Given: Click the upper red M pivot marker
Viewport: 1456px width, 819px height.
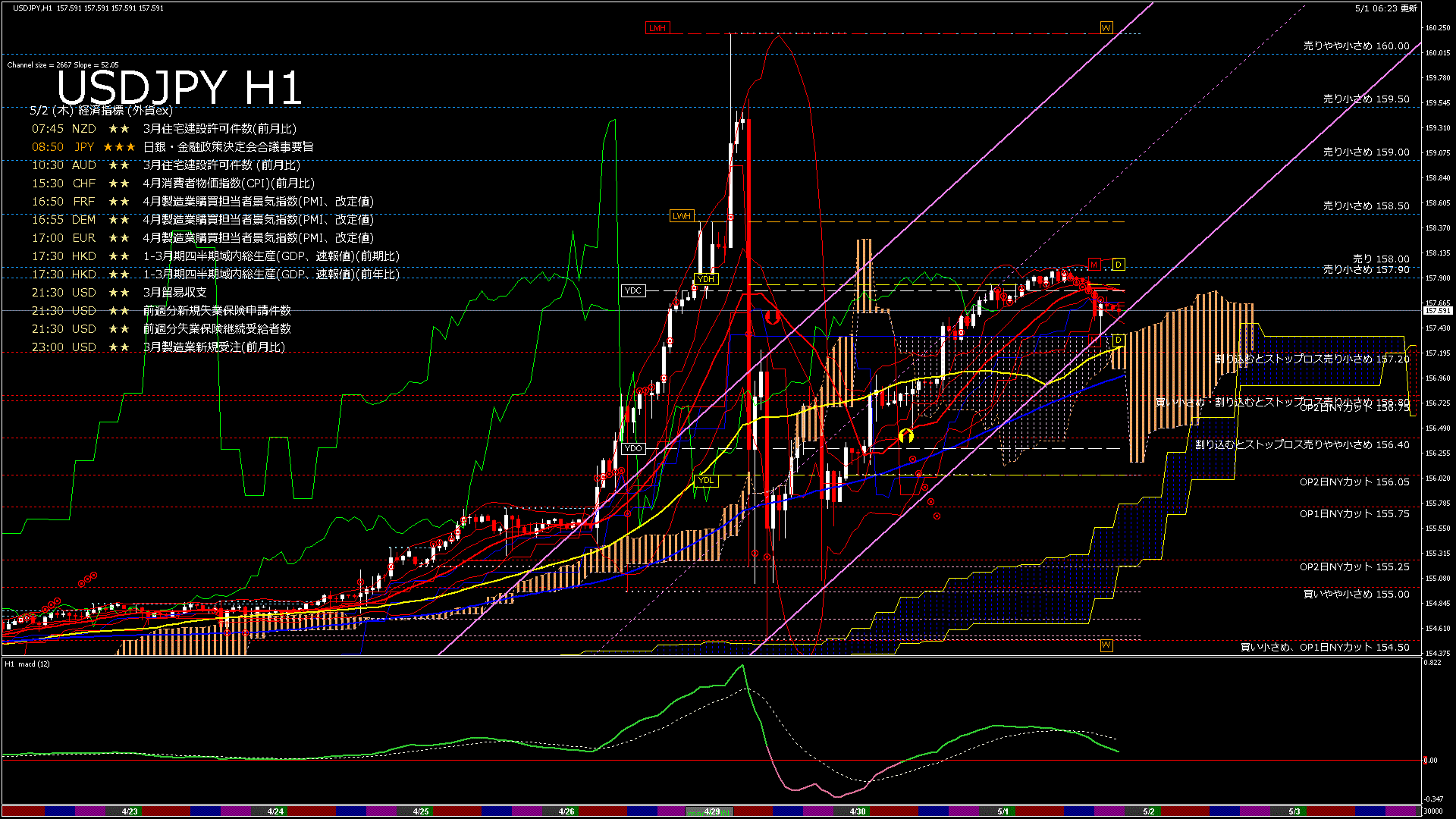Looking at the screenshot, I should (1094, 264).
